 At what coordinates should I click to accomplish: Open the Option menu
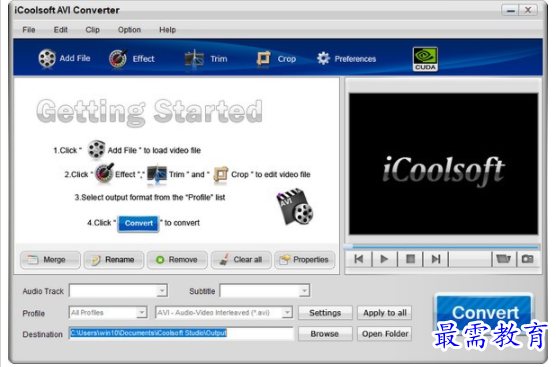(x=129, y=30)
